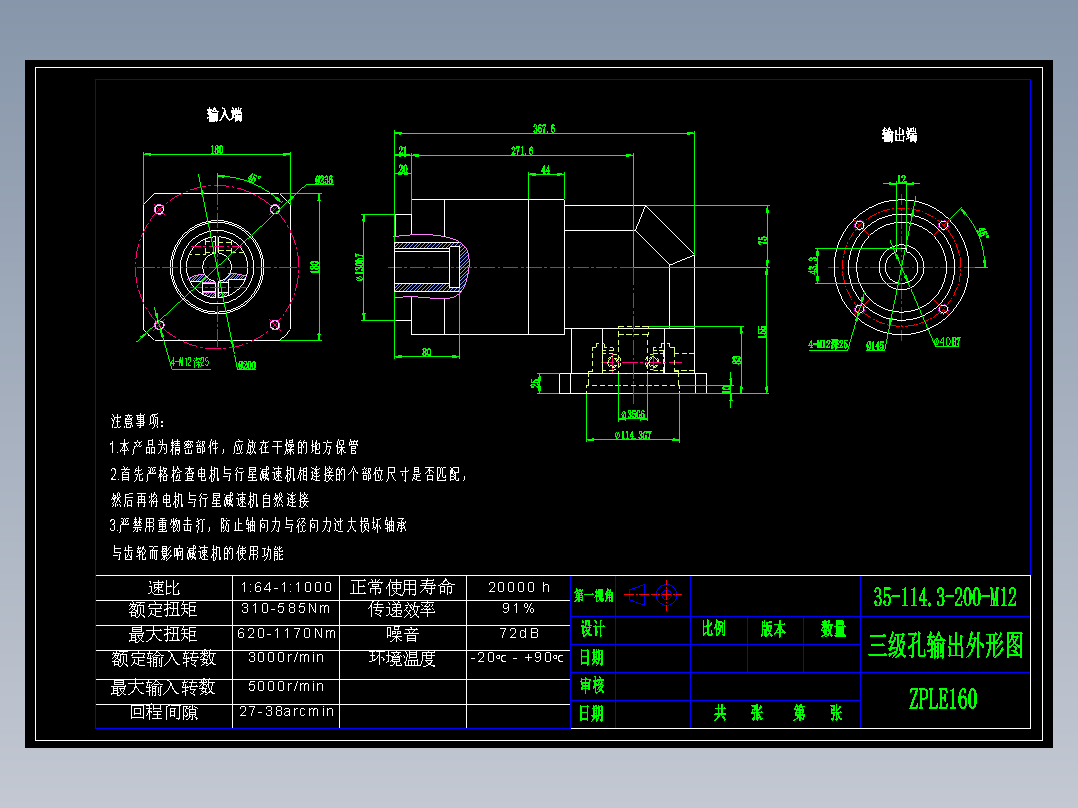Click the input end flange view
The height and width of the screenshot is (808, 1078).
(219, 265)
